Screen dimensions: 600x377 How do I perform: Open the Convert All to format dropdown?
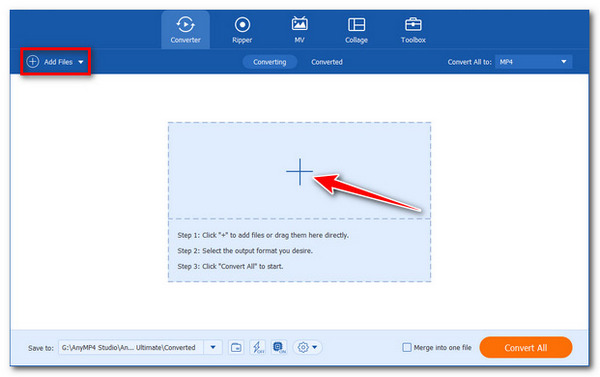point(533,62)
